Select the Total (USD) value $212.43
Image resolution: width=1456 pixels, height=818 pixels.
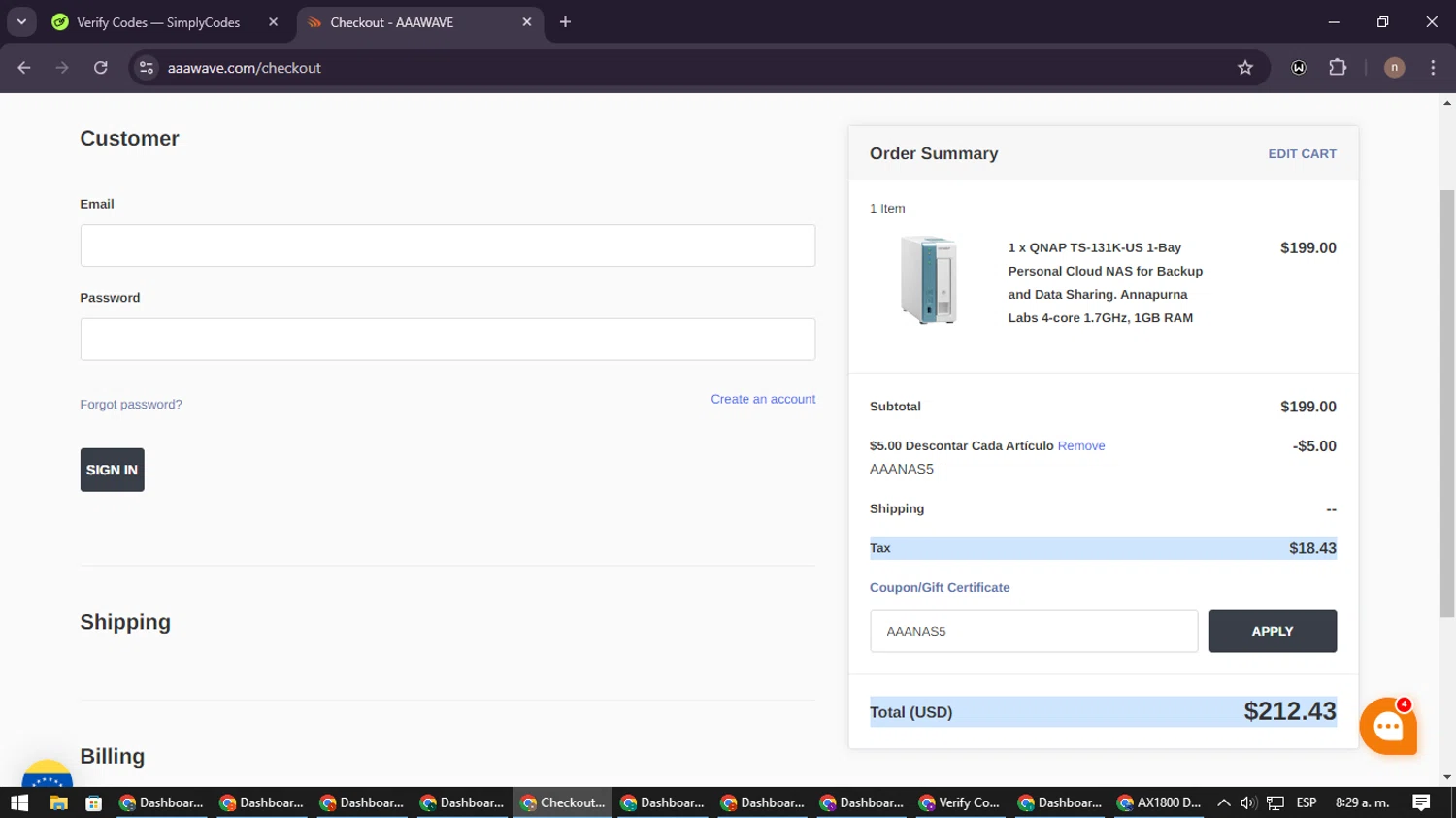click(x=1290, y=711)
